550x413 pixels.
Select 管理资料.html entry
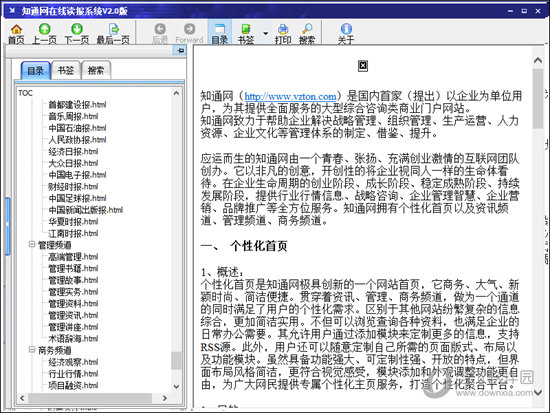[x=73, y=303]
